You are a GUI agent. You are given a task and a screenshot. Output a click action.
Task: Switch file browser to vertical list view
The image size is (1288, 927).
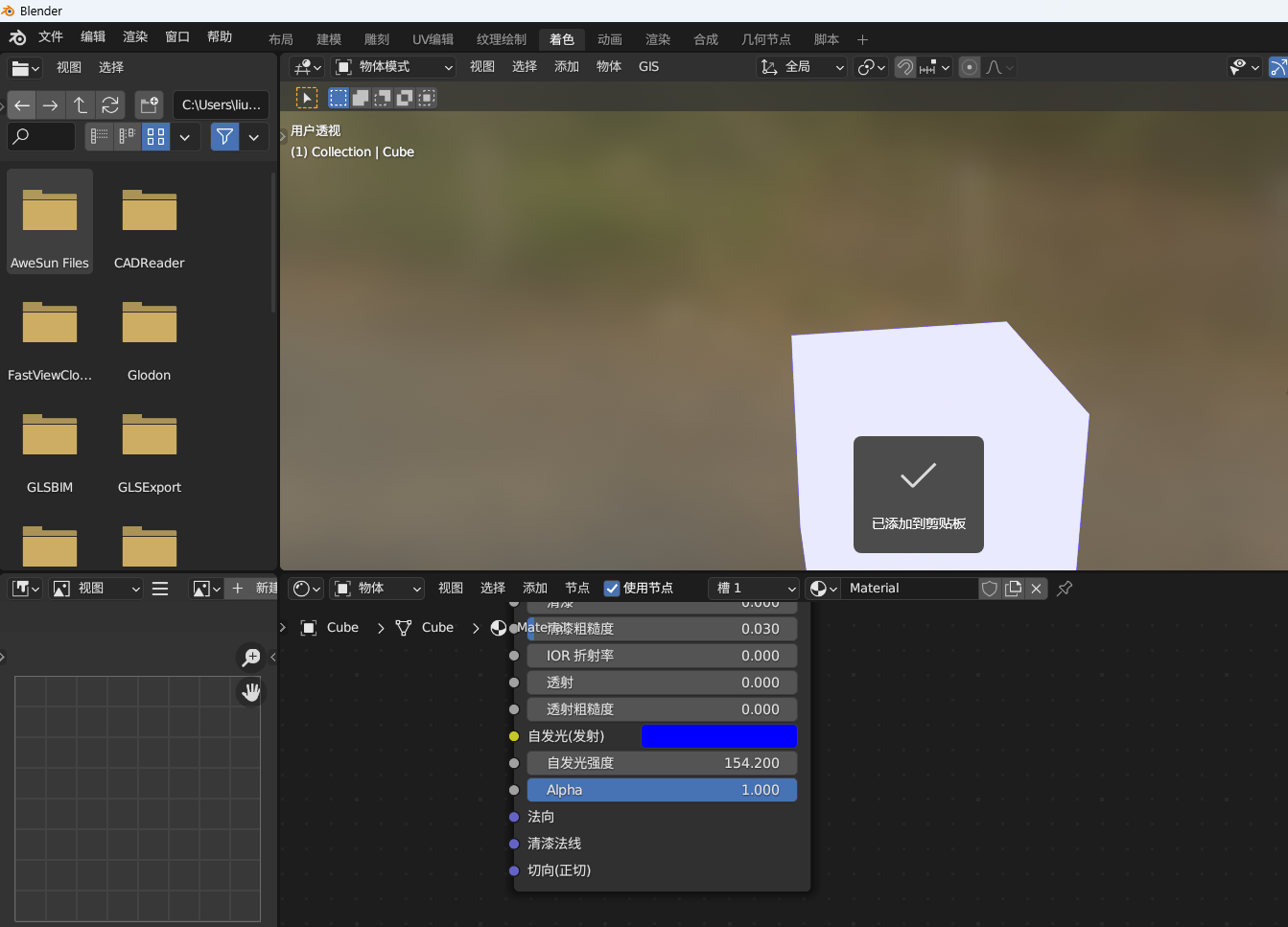(x=99, y=136)
